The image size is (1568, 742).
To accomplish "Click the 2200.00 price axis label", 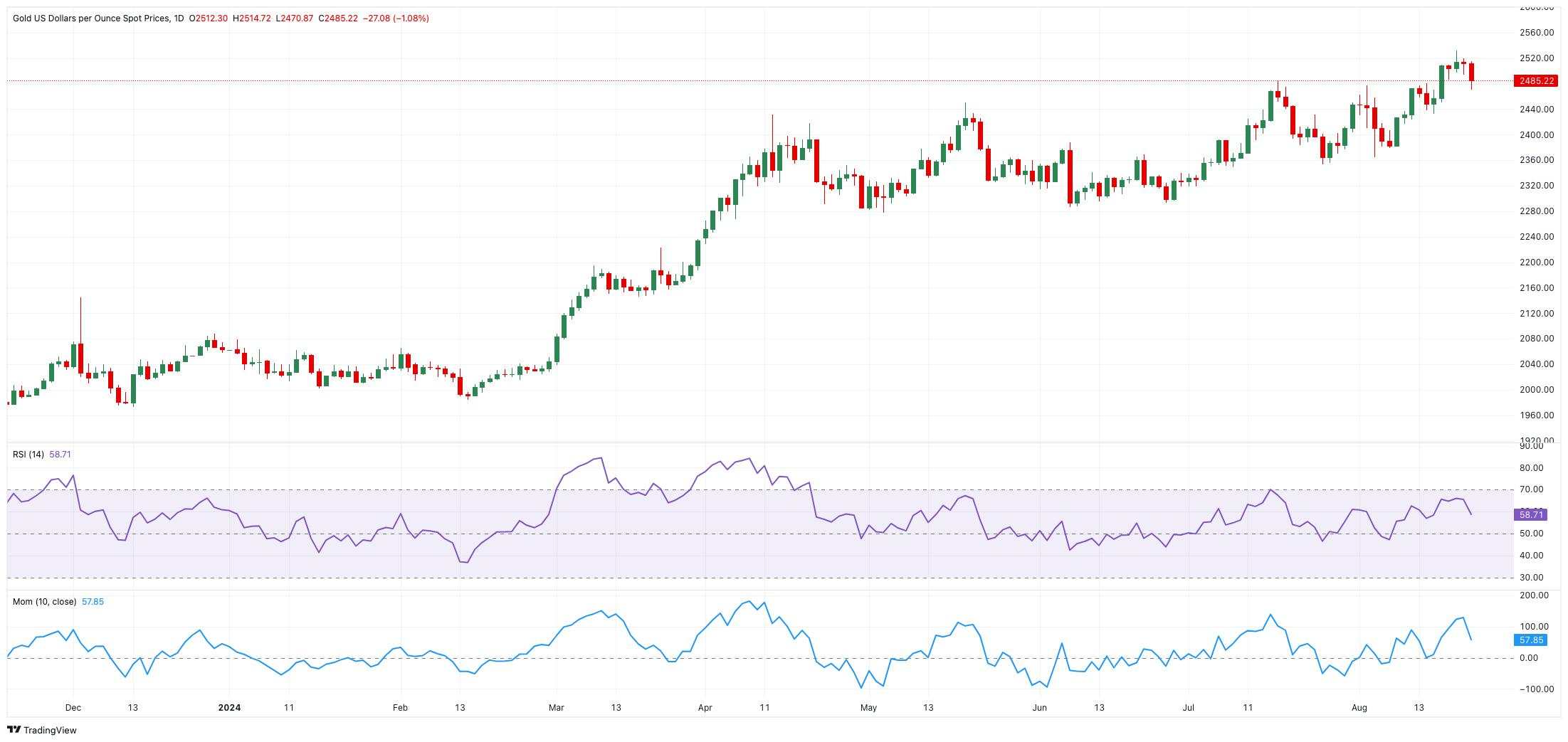I will click(1536, 263).
